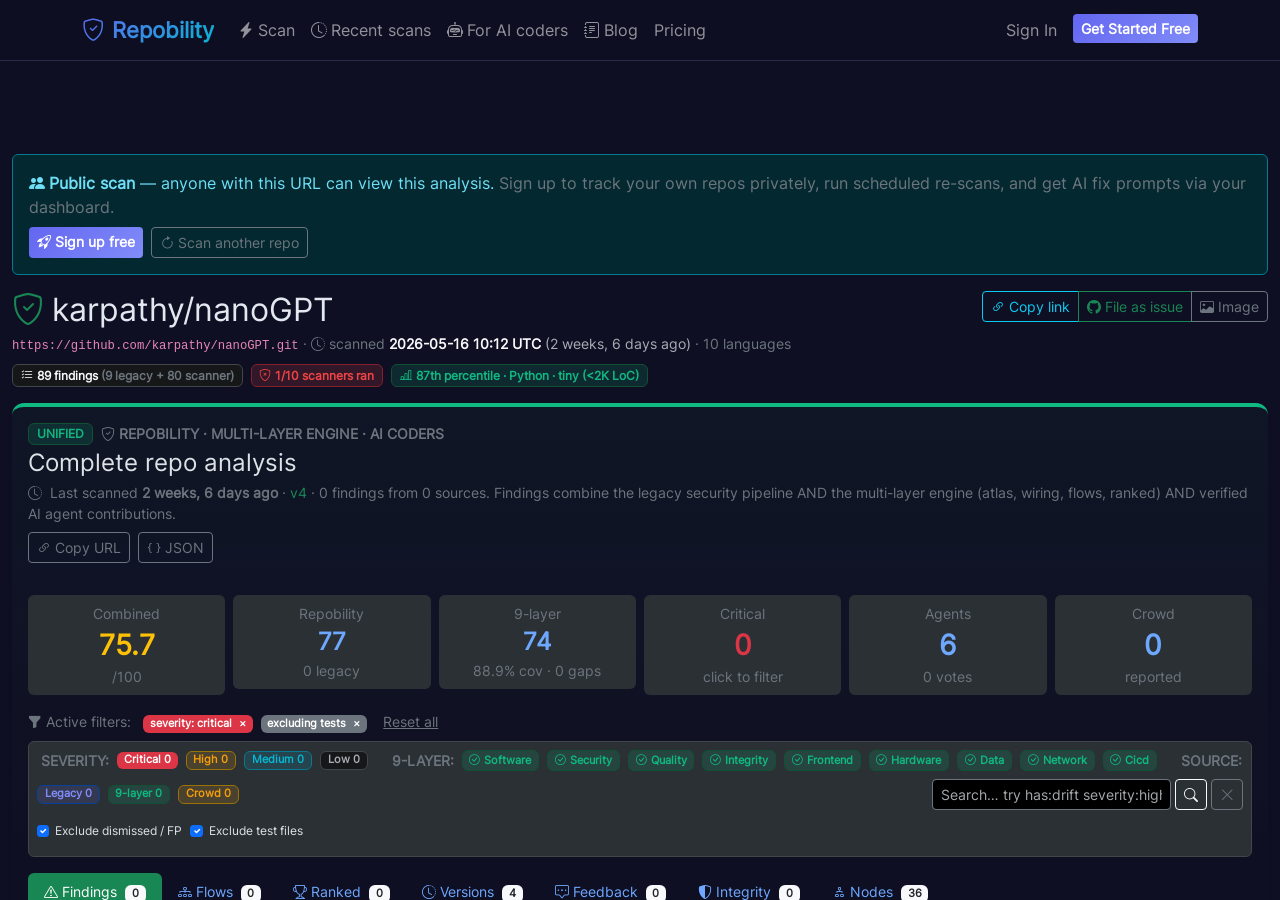Viewport: 1280px width, 900px height.
Task: Toggle Low severity filter
Action: [x=344, y=760]
